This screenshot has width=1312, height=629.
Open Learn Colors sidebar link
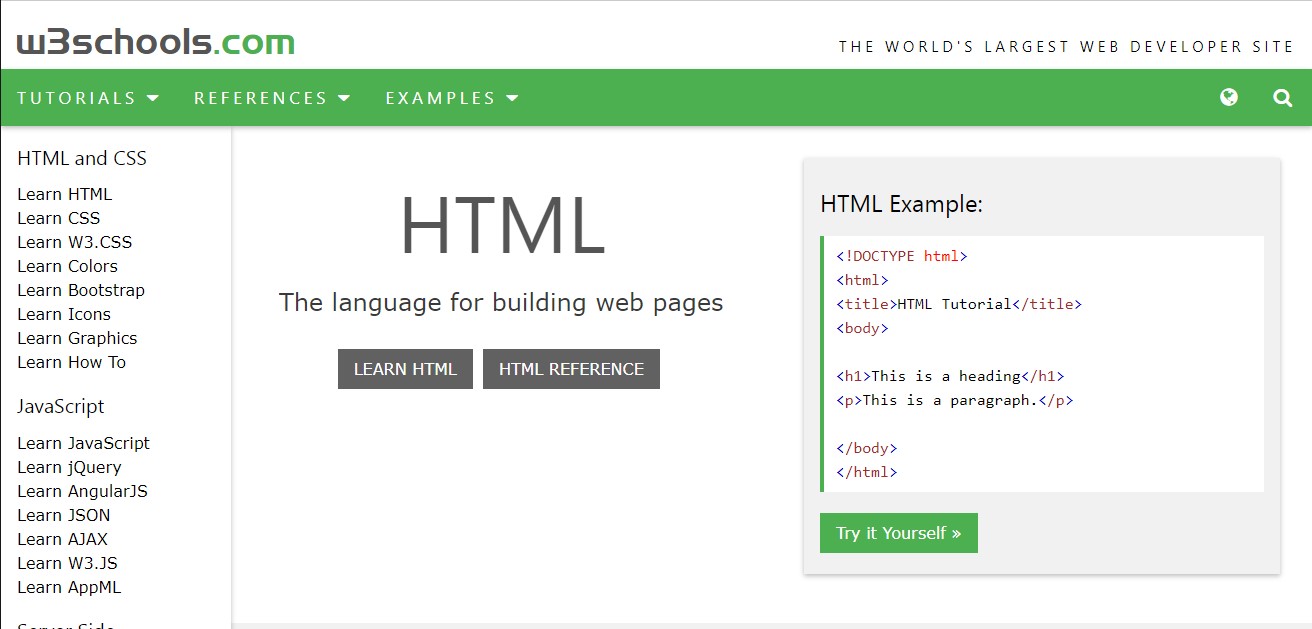click(67, 266)
